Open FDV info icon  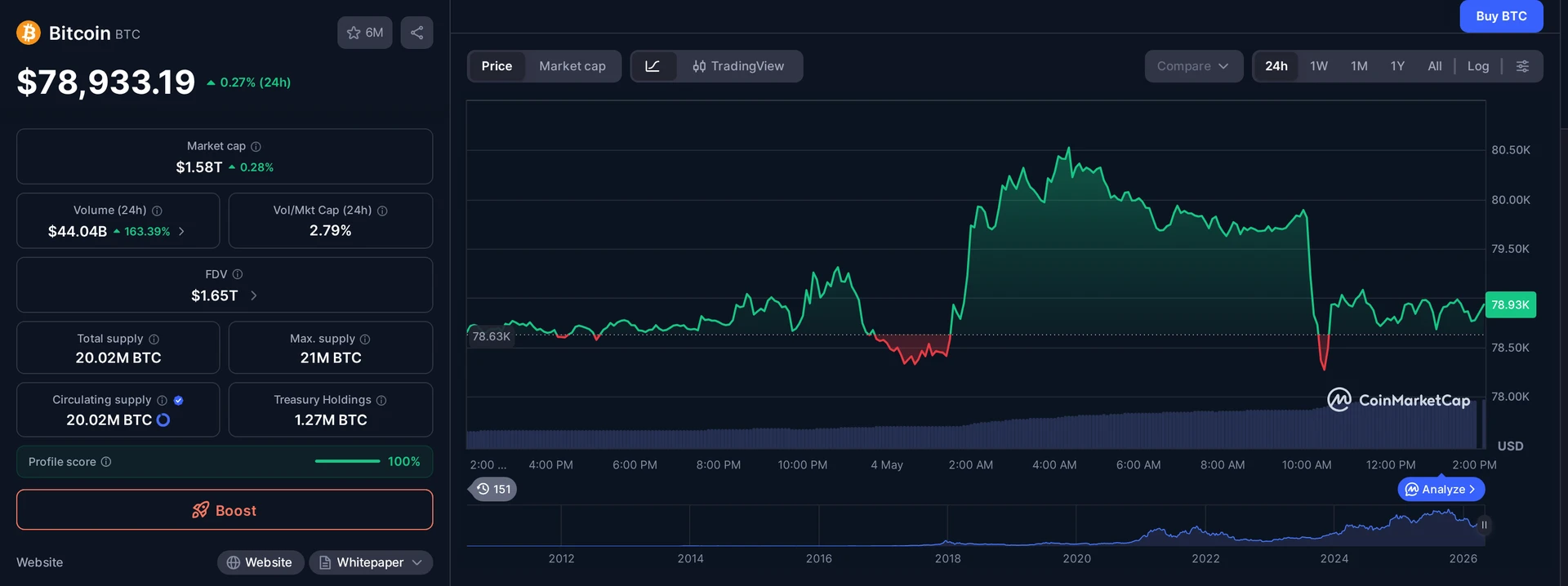tap(238, 274)
